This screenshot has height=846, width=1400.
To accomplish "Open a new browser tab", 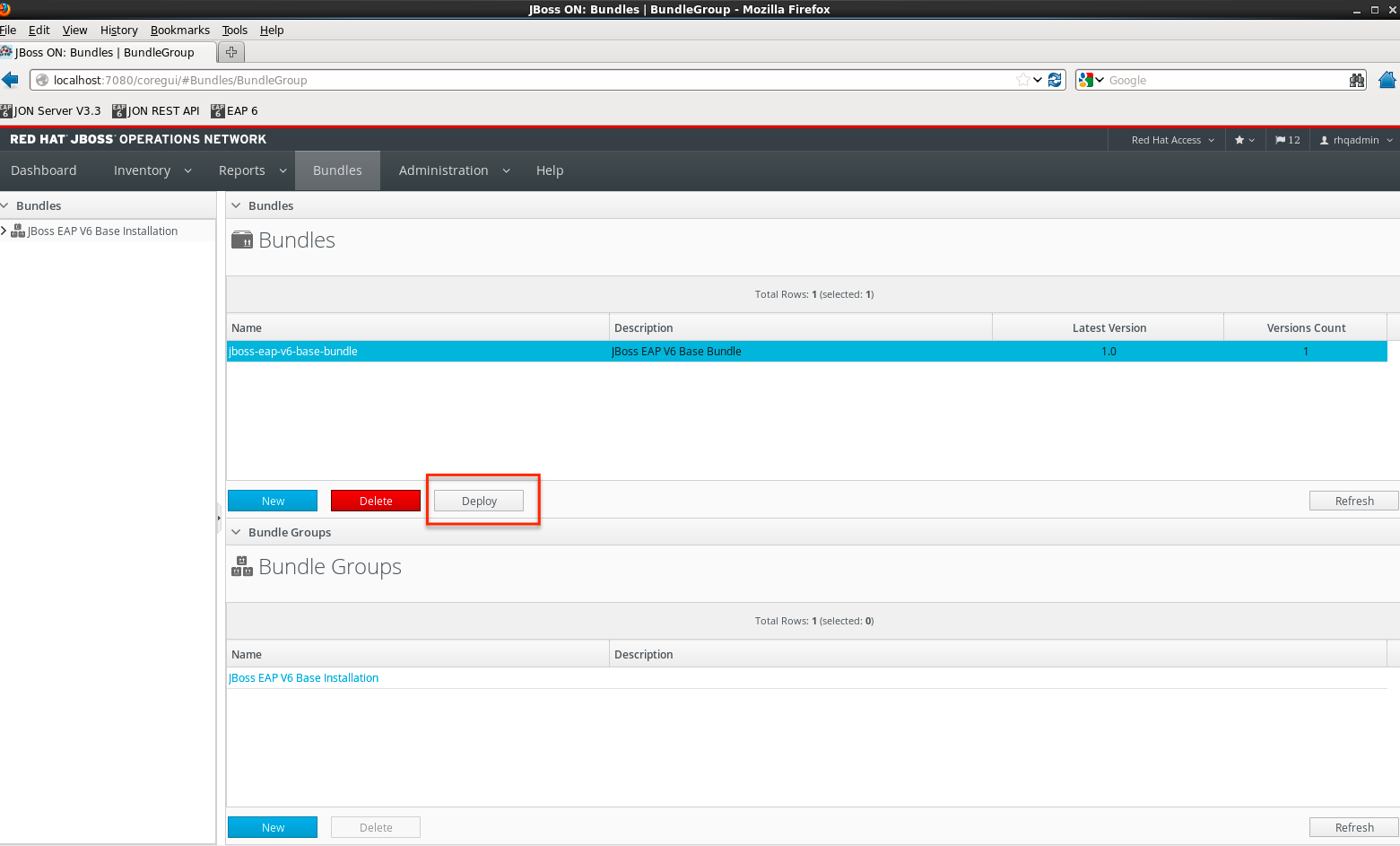I will pos(231,52).
